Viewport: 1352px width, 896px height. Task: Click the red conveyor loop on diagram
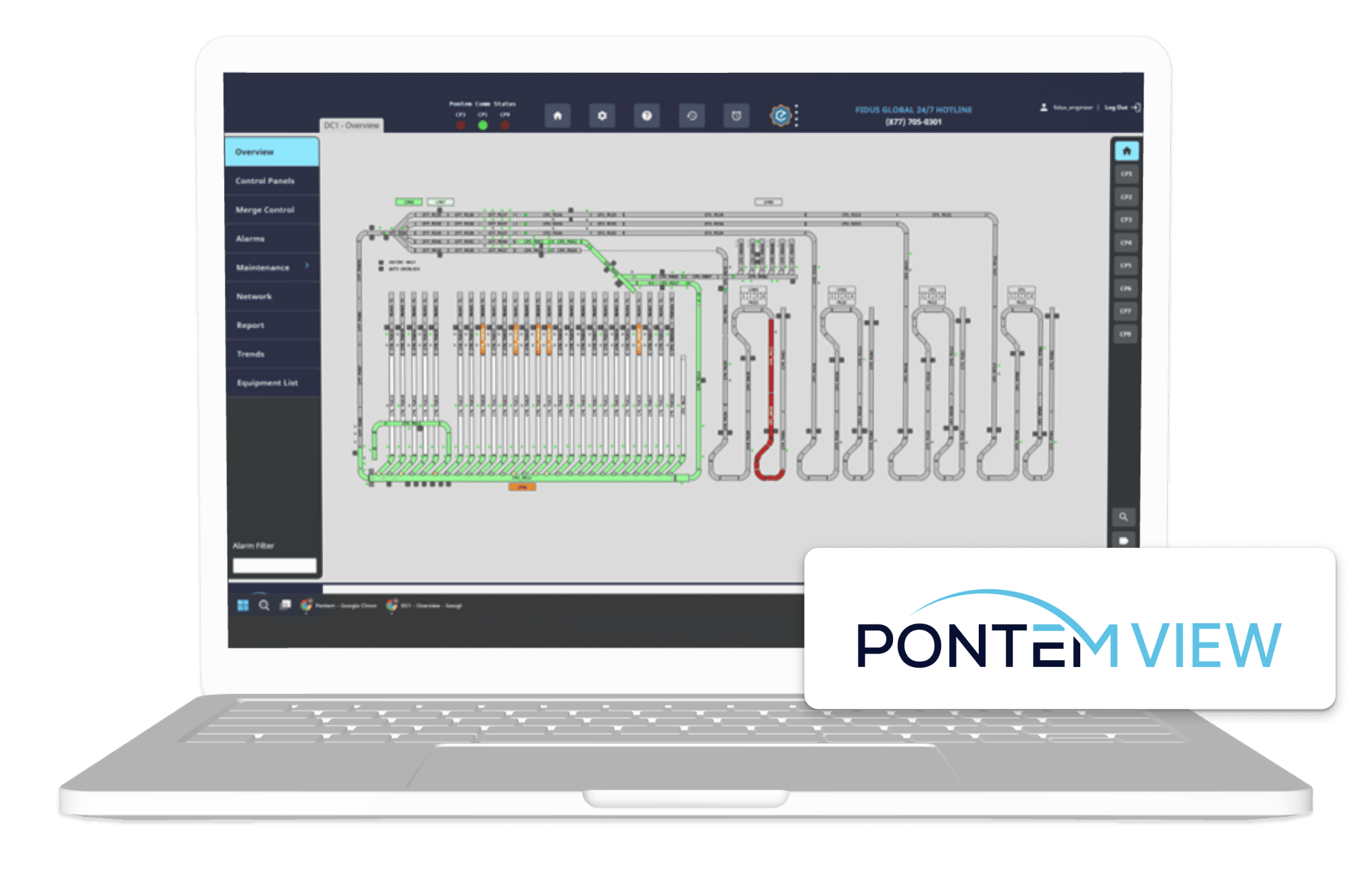coord(771,399)
